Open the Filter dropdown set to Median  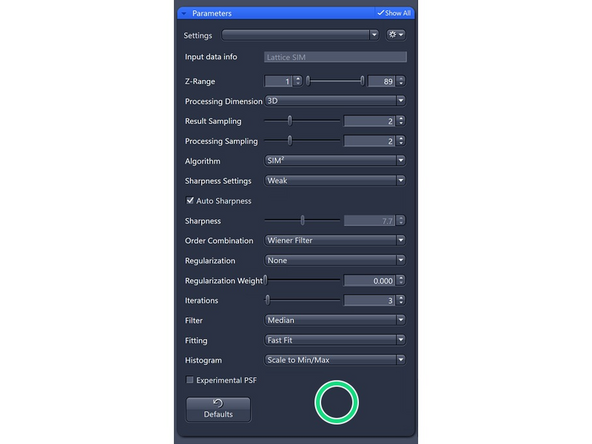335,320
